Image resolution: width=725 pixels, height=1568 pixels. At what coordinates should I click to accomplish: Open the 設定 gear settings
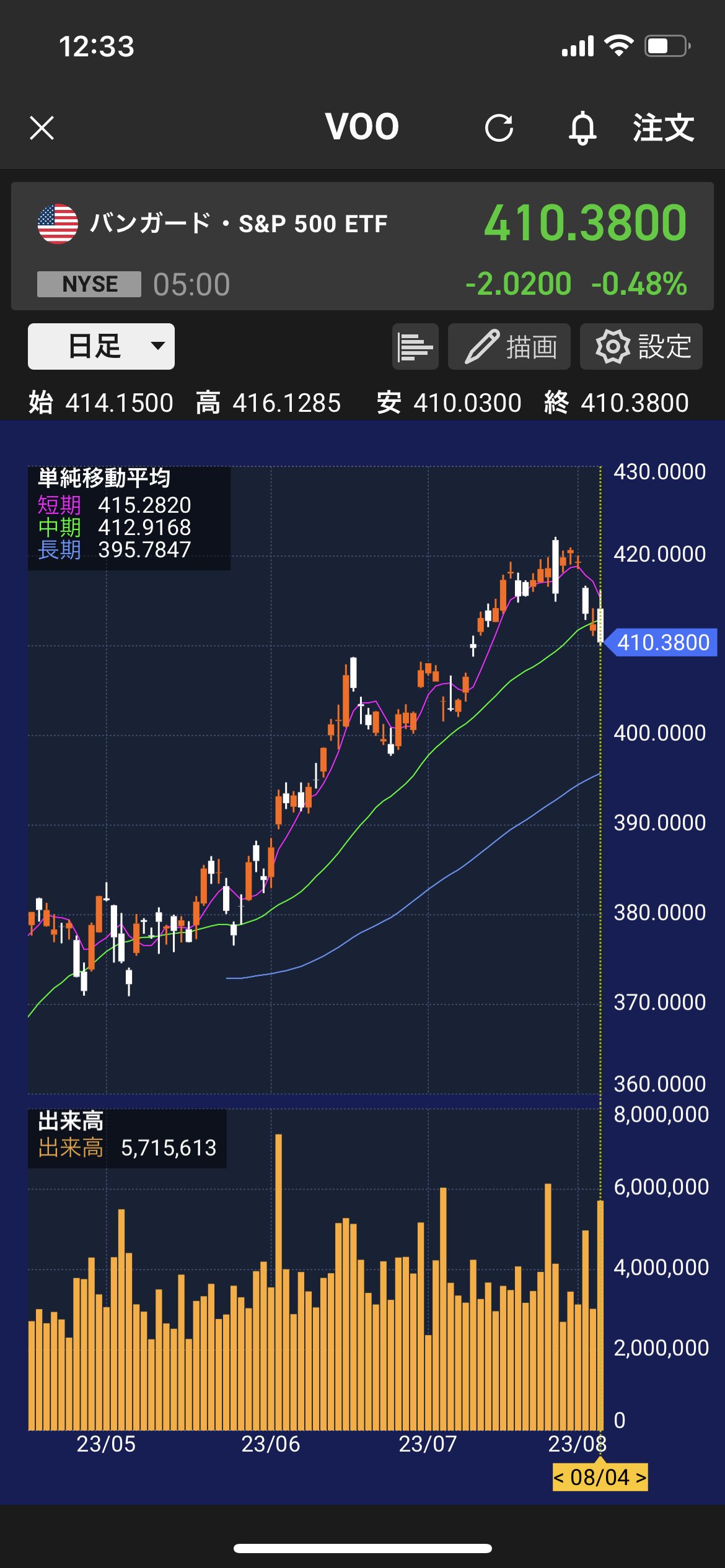(641, 346)
